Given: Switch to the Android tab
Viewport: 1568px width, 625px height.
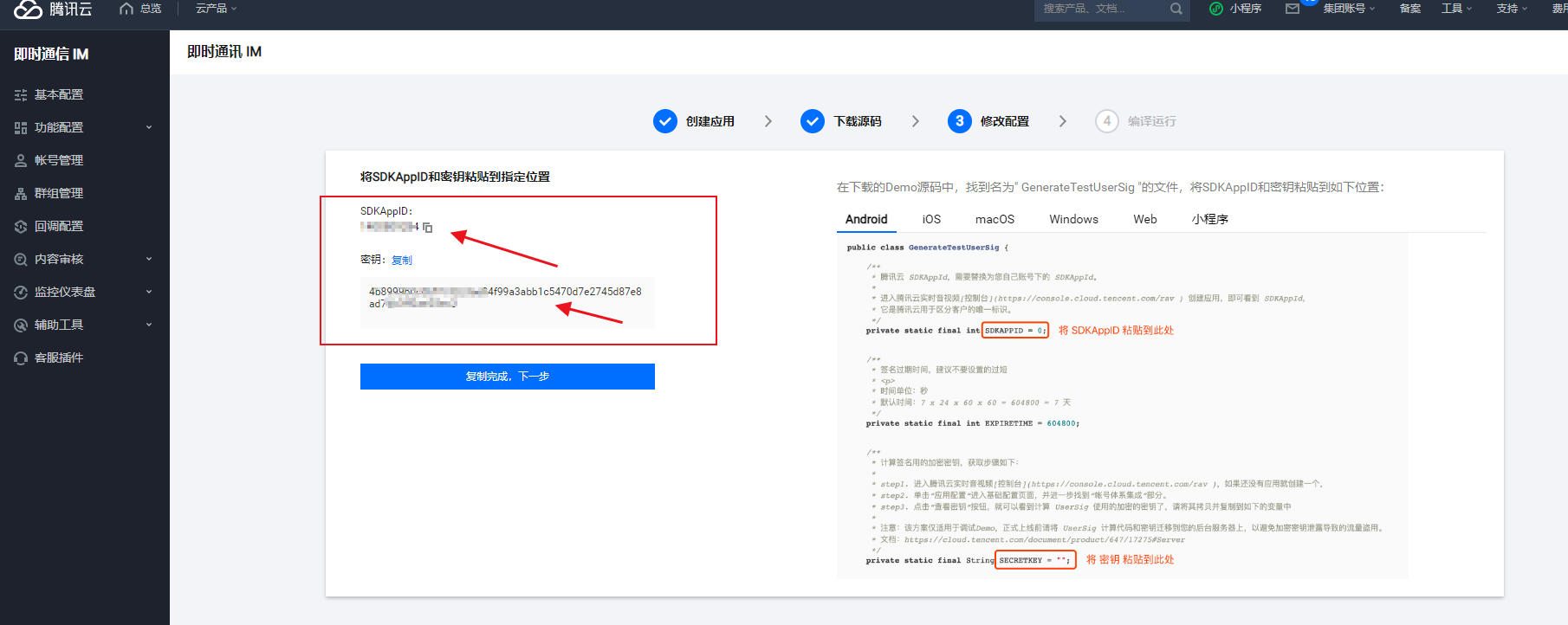Looking at the screenshot, I should click(866, 219).
